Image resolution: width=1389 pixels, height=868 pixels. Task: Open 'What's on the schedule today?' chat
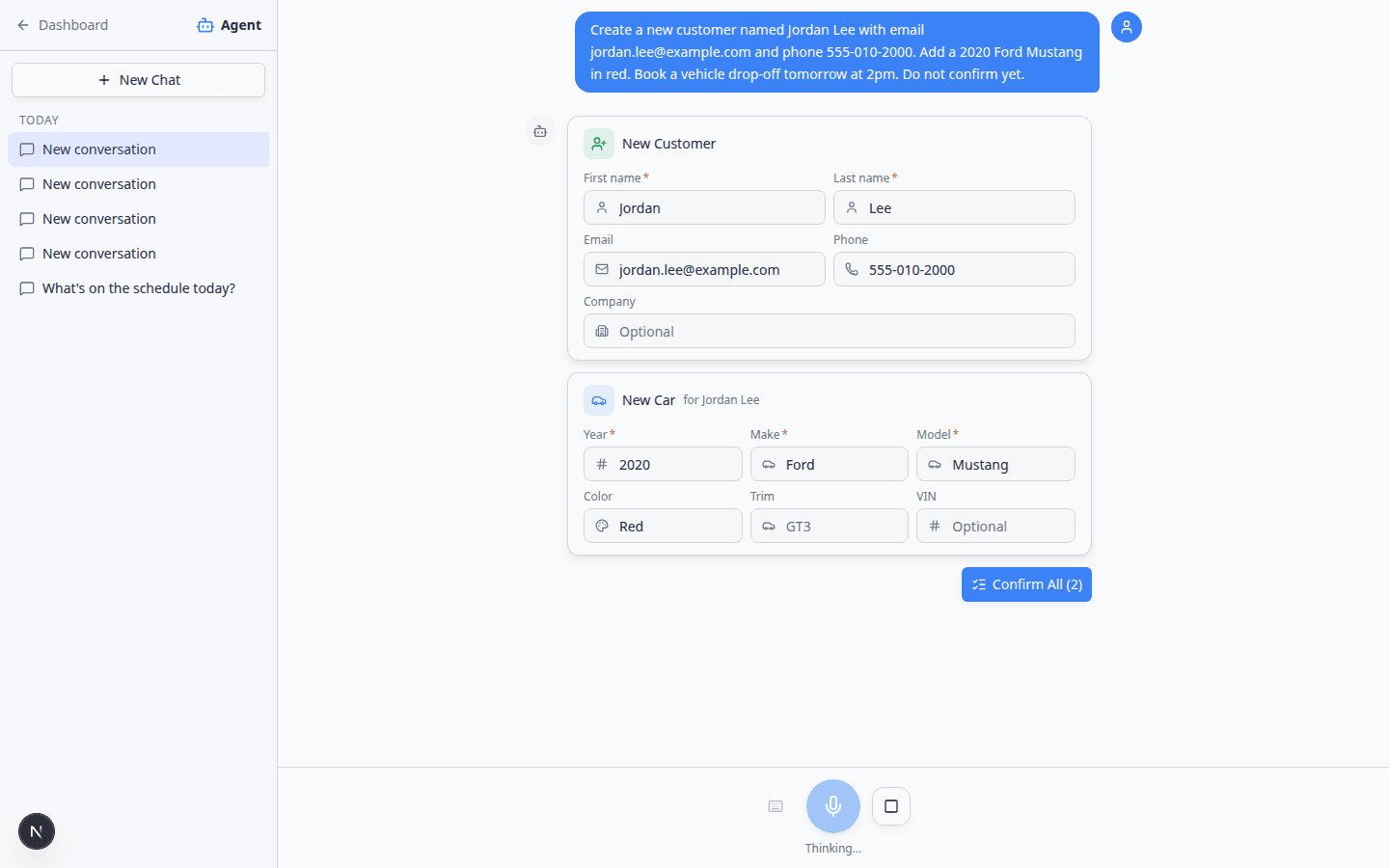tap(138, 288)
